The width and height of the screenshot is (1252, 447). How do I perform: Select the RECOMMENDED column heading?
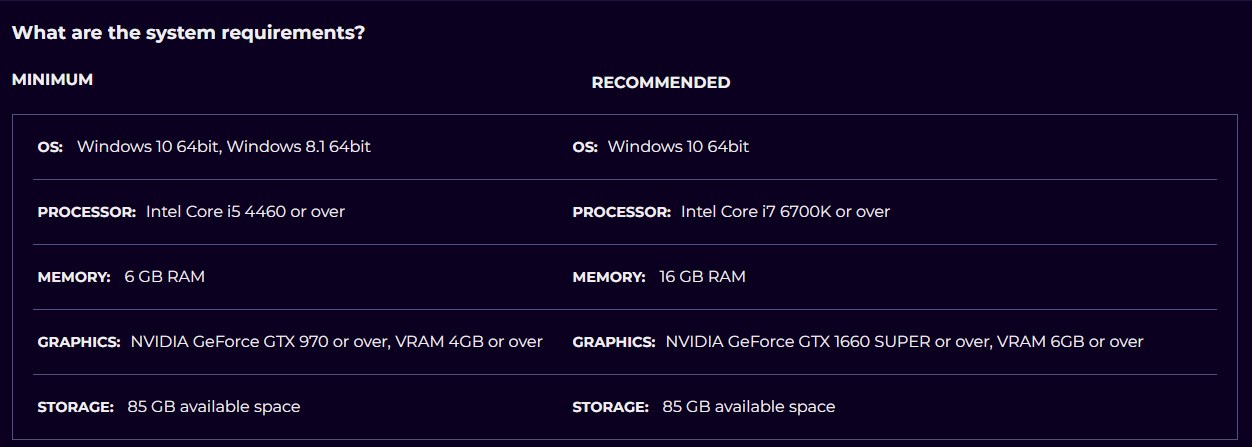pos(661,83)
